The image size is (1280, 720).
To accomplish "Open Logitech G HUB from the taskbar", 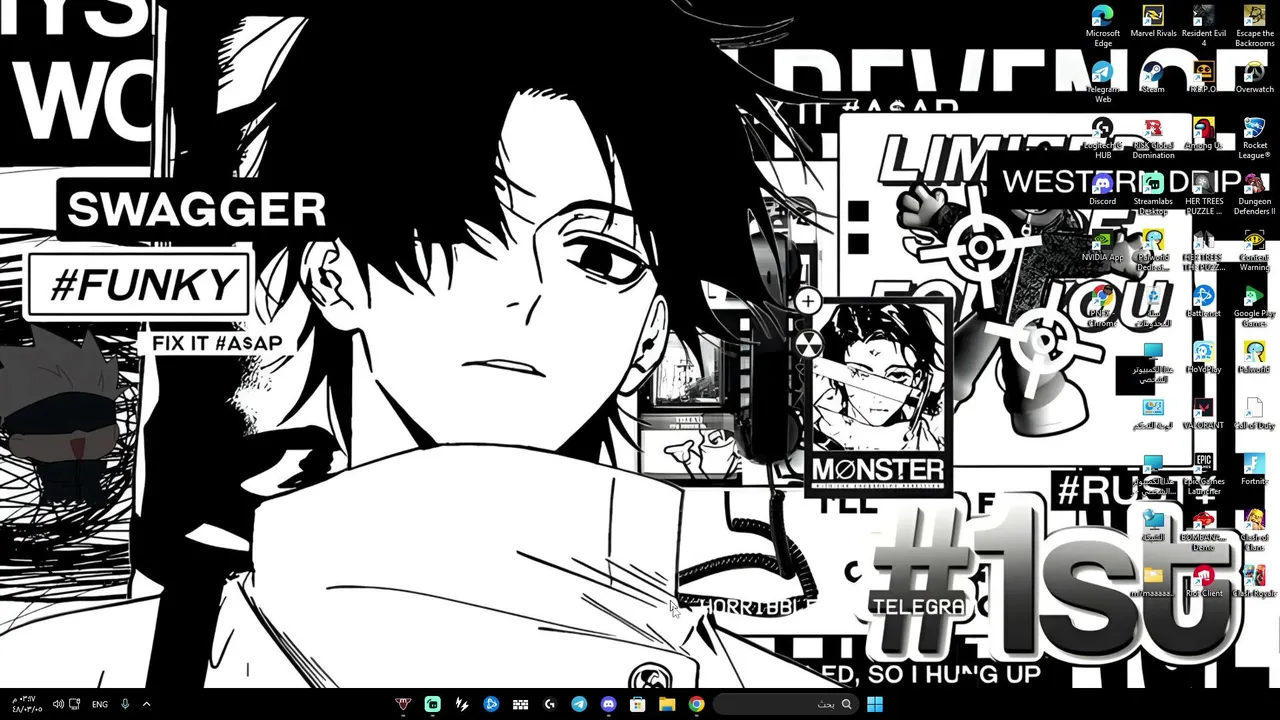I will pyautogui.click(x=550, y=704).
